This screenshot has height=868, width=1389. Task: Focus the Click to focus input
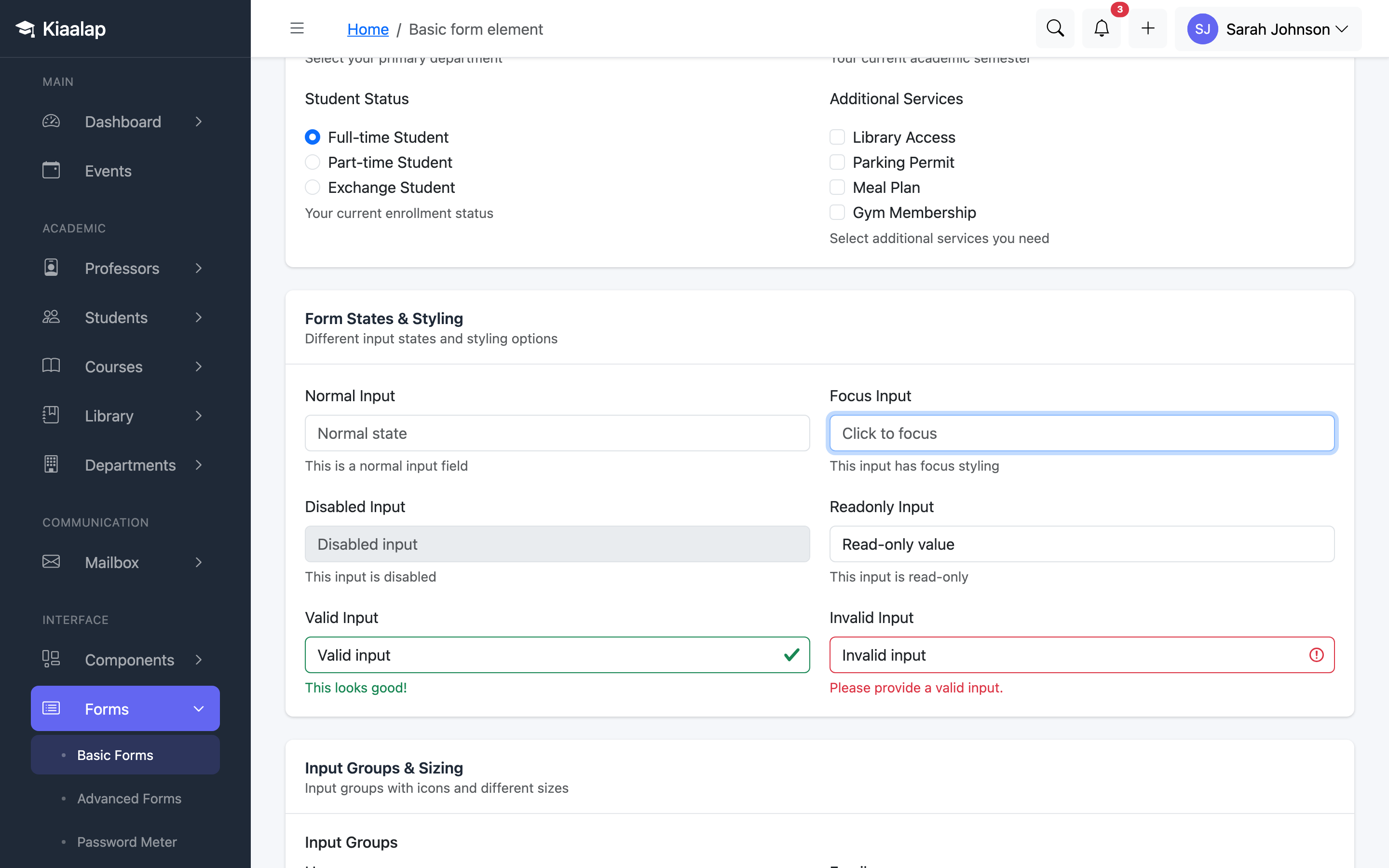tap(1082, 434)
